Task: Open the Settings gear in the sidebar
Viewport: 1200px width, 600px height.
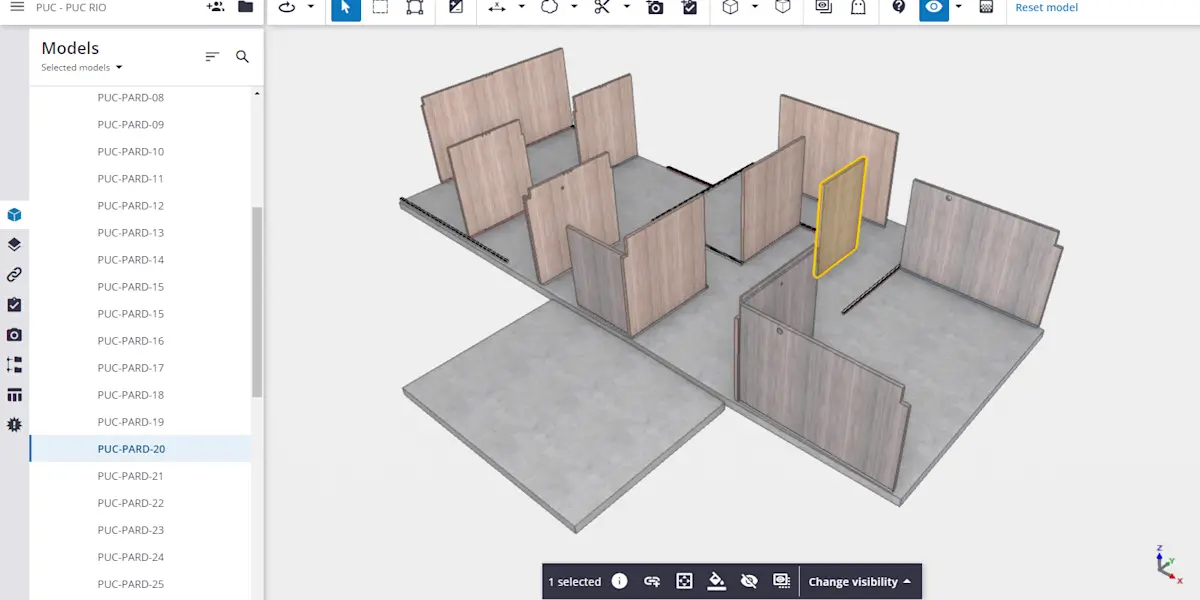Action: pyautogui.click(x=14, y=425)
